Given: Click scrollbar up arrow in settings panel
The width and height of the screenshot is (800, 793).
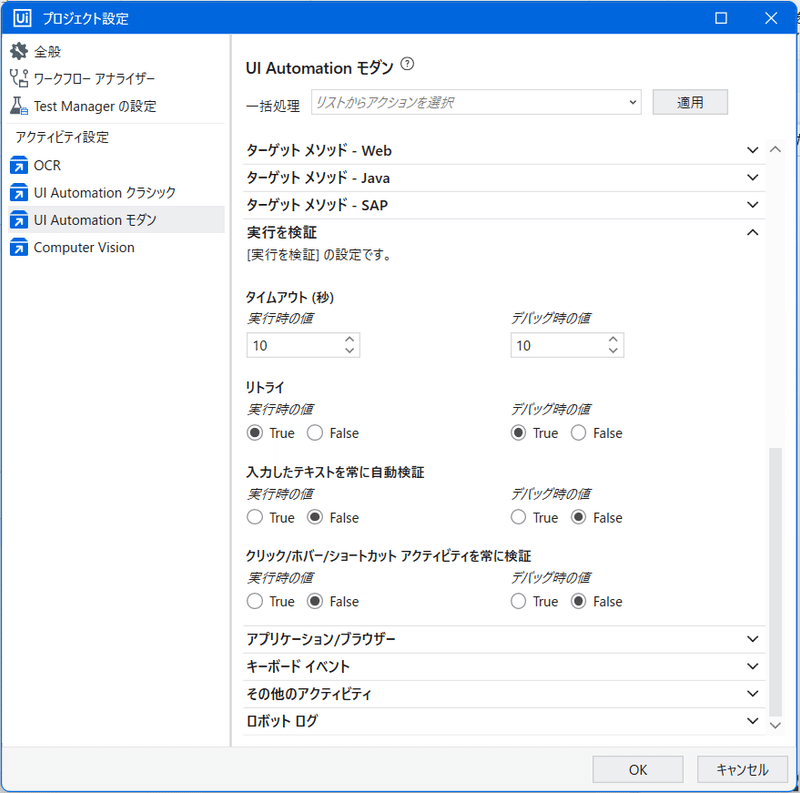Looking at the screenshot, I should point(775,149).
